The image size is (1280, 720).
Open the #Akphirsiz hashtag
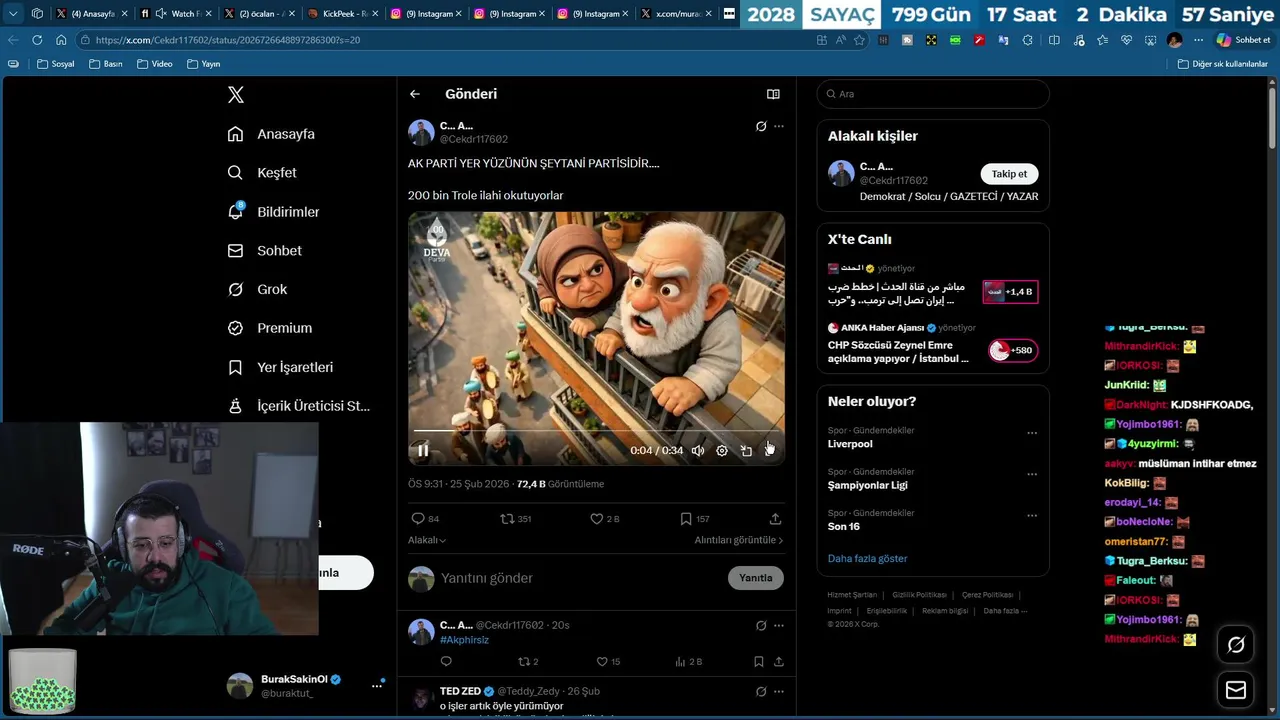pos(464,640)
